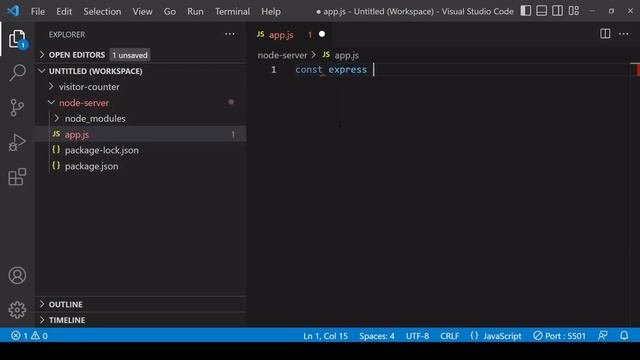Change the CRLF end-of-line sequence
The height and width of the screenshot is (360, 640).
[x=449, y=336]
